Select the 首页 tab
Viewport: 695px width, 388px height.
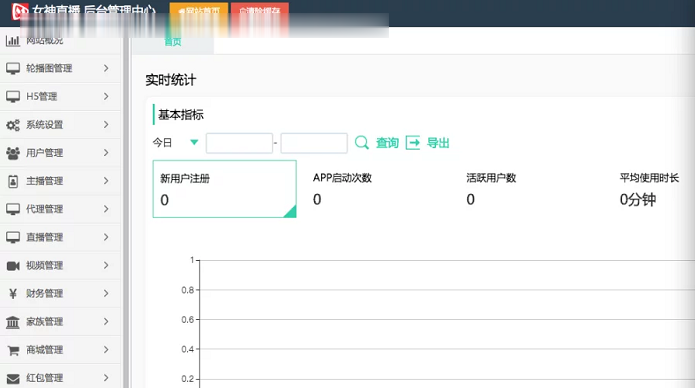click(173, 42)
